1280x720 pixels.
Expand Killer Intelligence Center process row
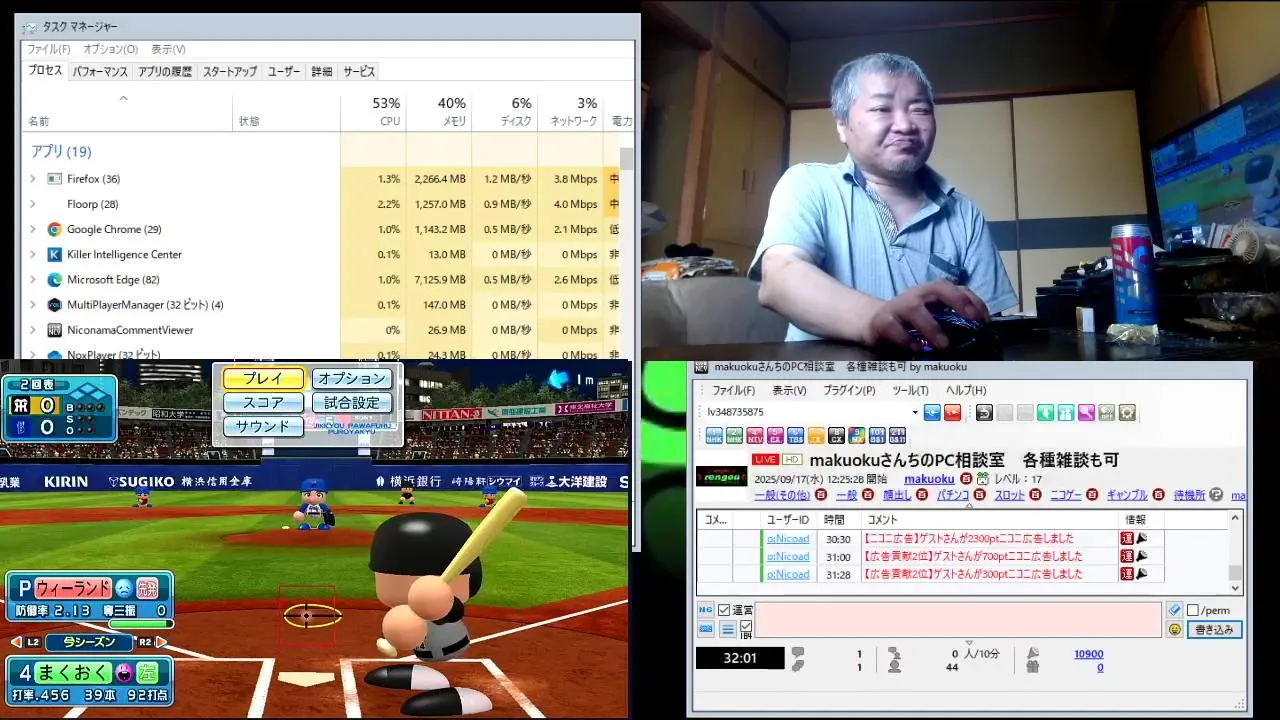tap(32, 254)
